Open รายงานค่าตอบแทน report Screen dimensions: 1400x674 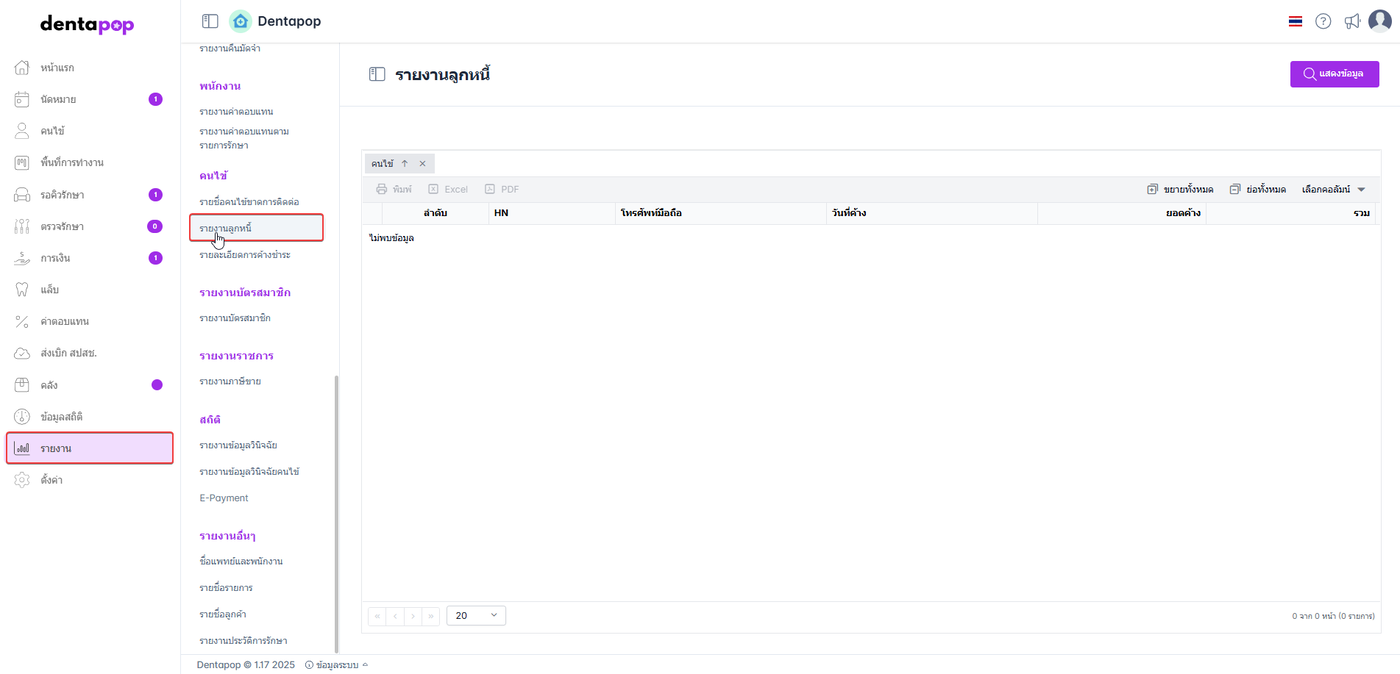[x=236, y=111]
